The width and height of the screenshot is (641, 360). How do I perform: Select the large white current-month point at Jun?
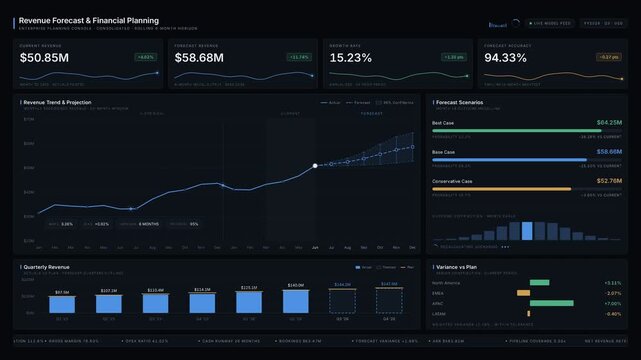[x=315, y=165]
